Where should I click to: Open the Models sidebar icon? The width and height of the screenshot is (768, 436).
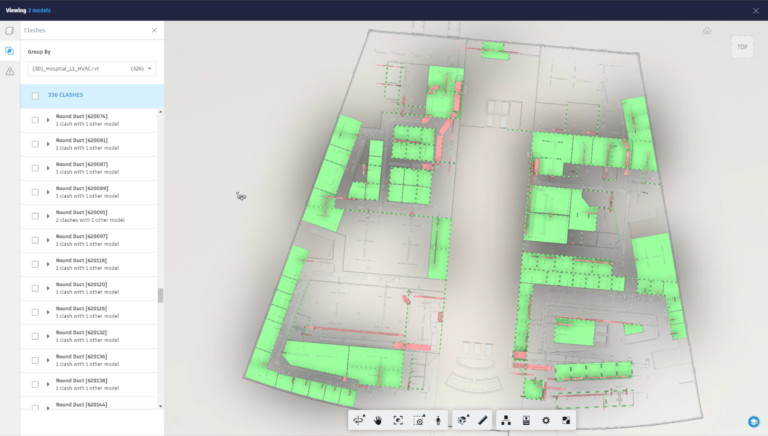[9, 31]
